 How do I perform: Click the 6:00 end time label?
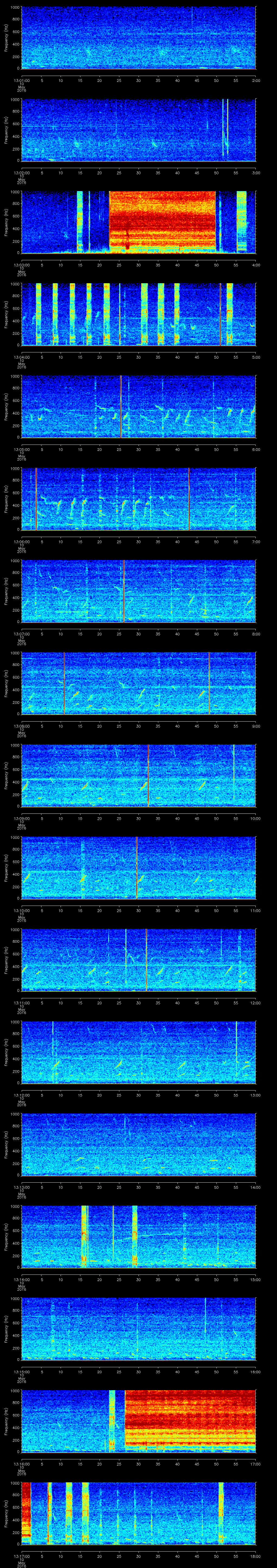tap(256, 449)
